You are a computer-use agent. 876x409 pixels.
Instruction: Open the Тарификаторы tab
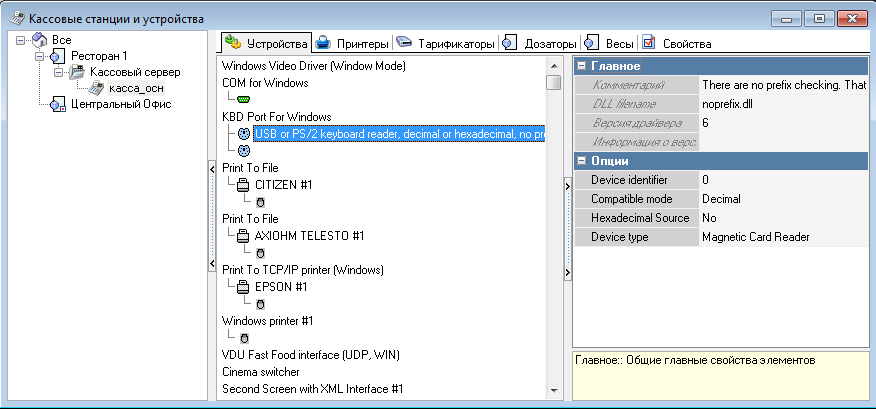coord(446,44)
